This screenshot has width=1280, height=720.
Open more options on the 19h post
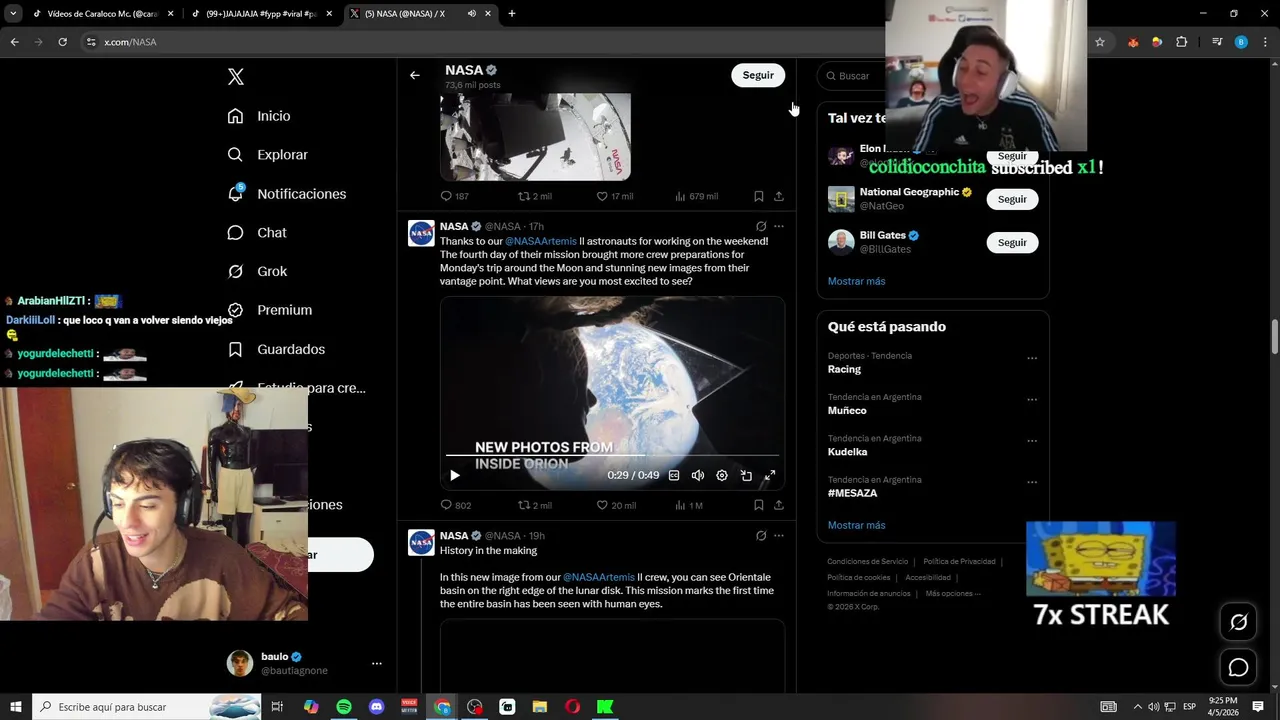click(779, 536)
